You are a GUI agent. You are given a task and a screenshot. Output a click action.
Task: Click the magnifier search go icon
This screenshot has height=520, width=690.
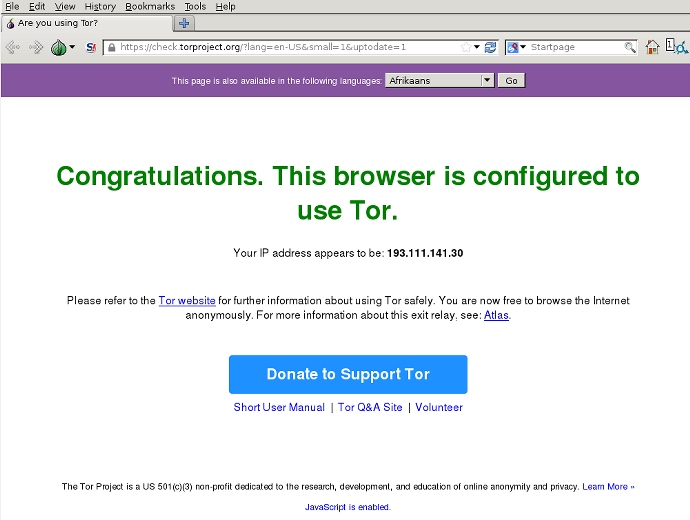pyautogui.click(x=630, y=47)
